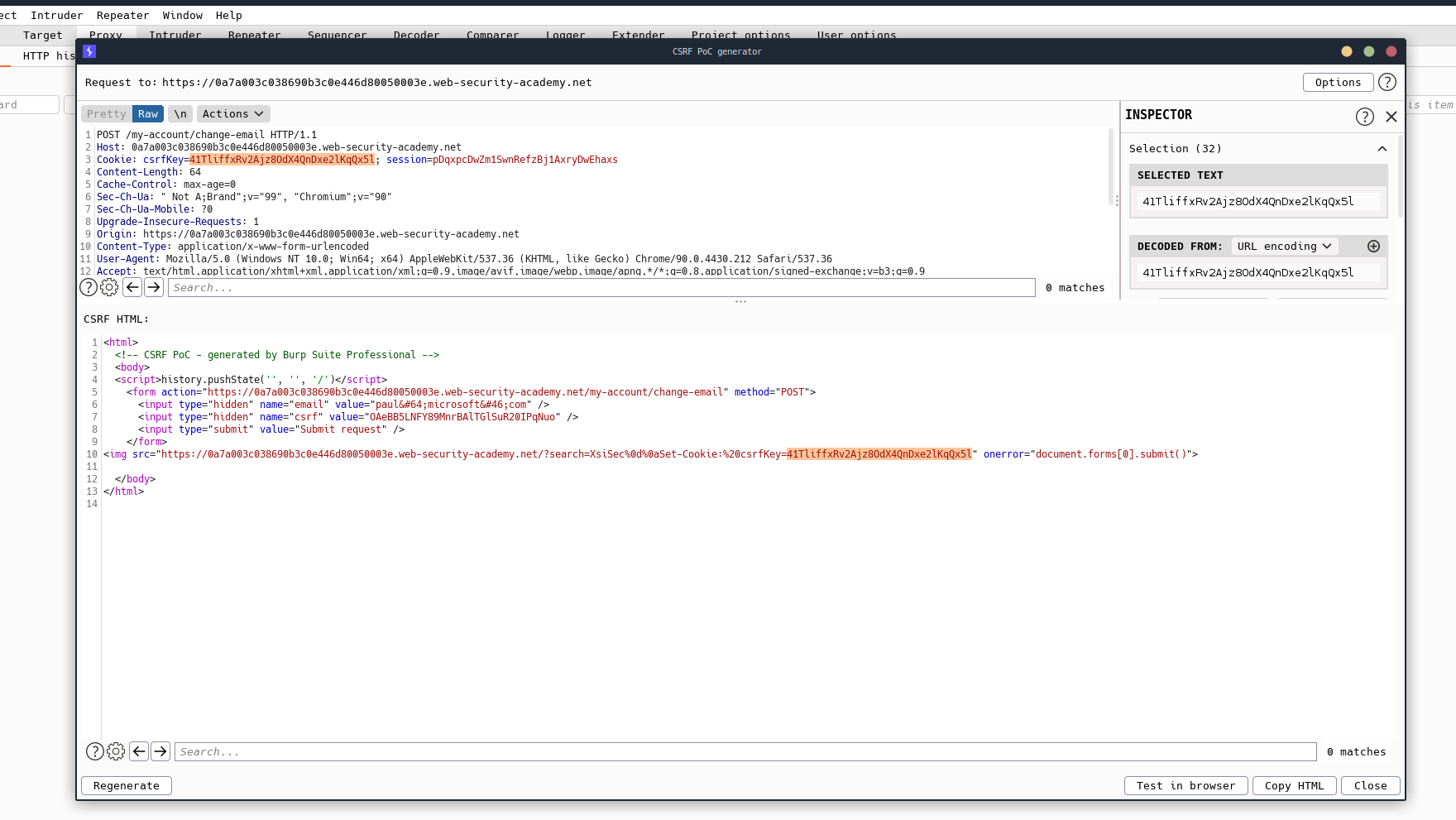Click the request pane vertical scrollbar
Screen dimensions: 1456x820
coord(1111,165)
